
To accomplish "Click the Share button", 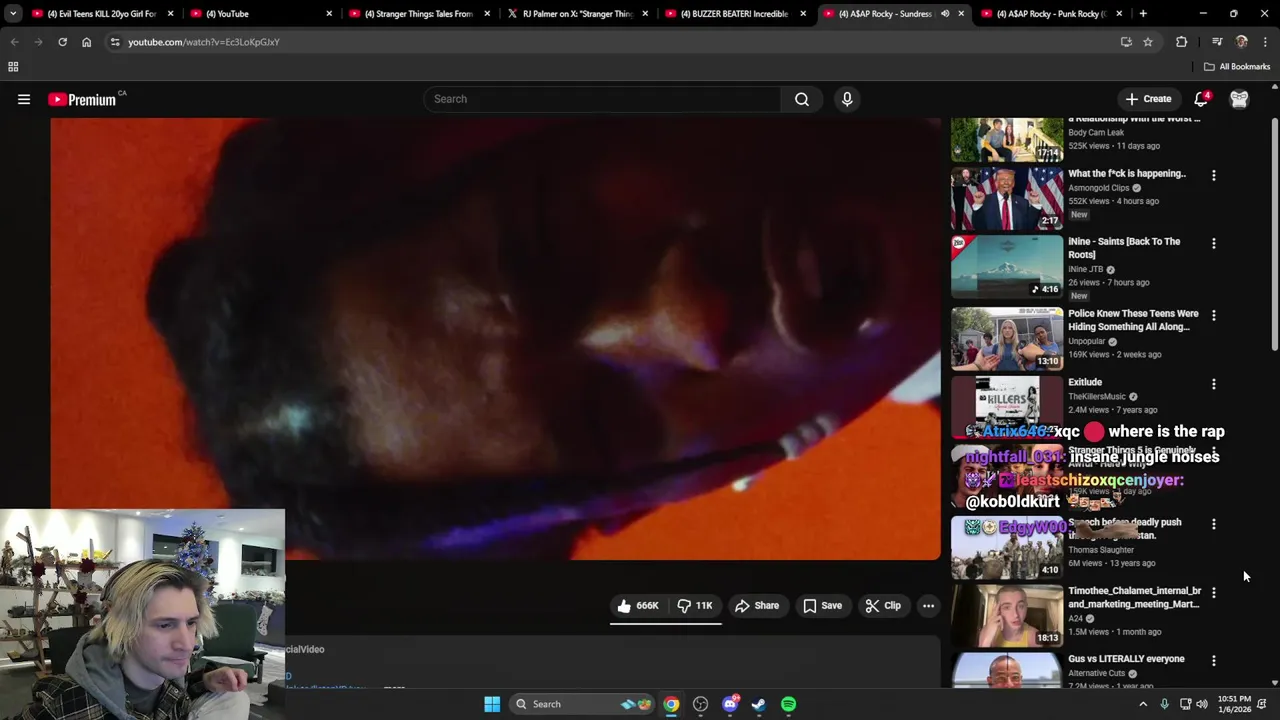I will tap(756, 606).
